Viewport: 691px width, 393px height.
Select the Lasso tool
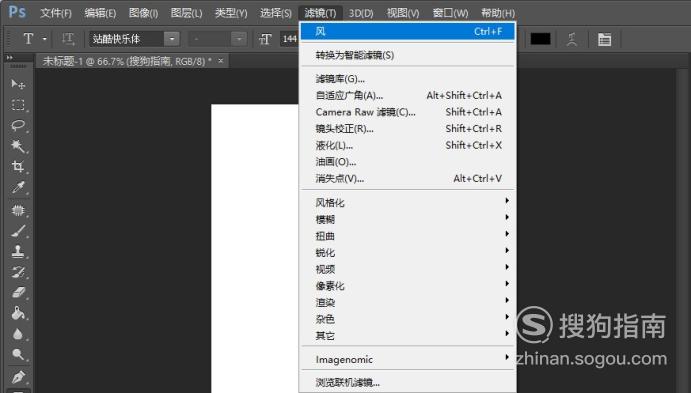[18, 125]
